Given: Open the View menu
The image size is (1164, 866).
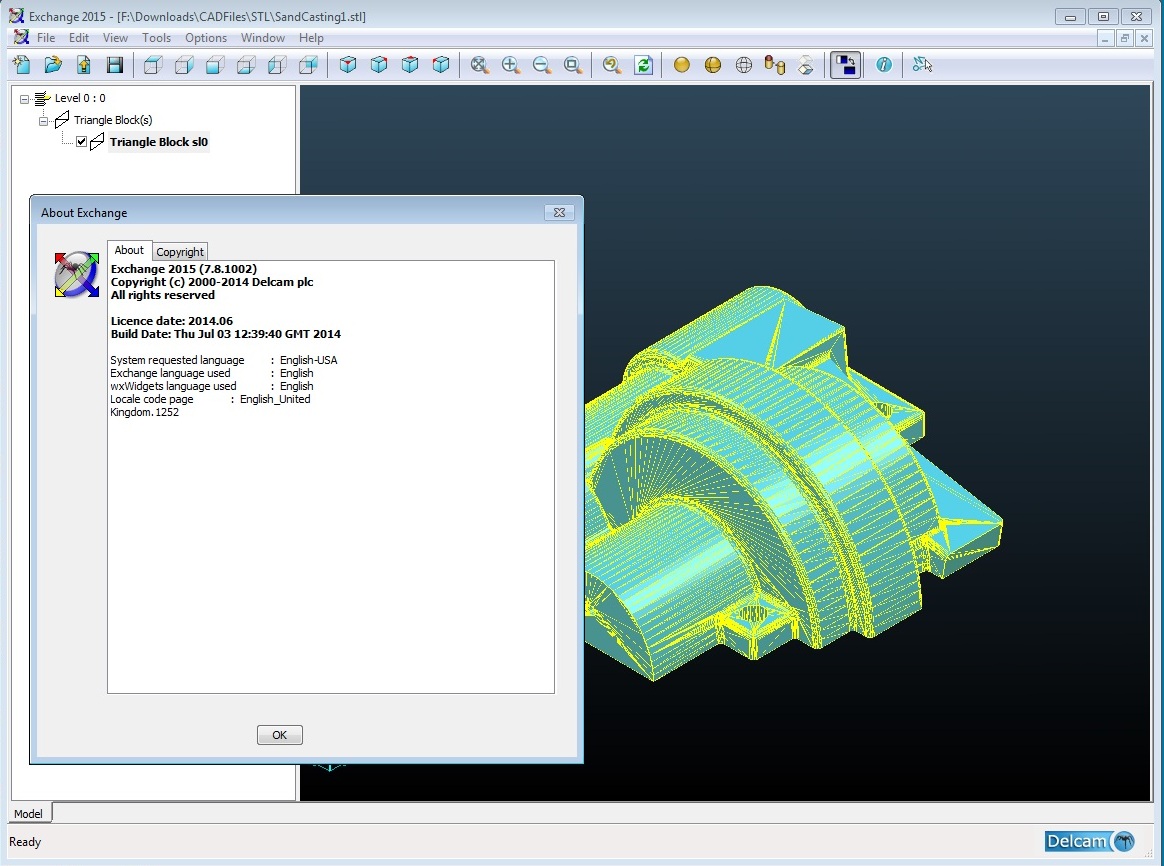Looking at the screenshot, I should (x=115, y=38).
